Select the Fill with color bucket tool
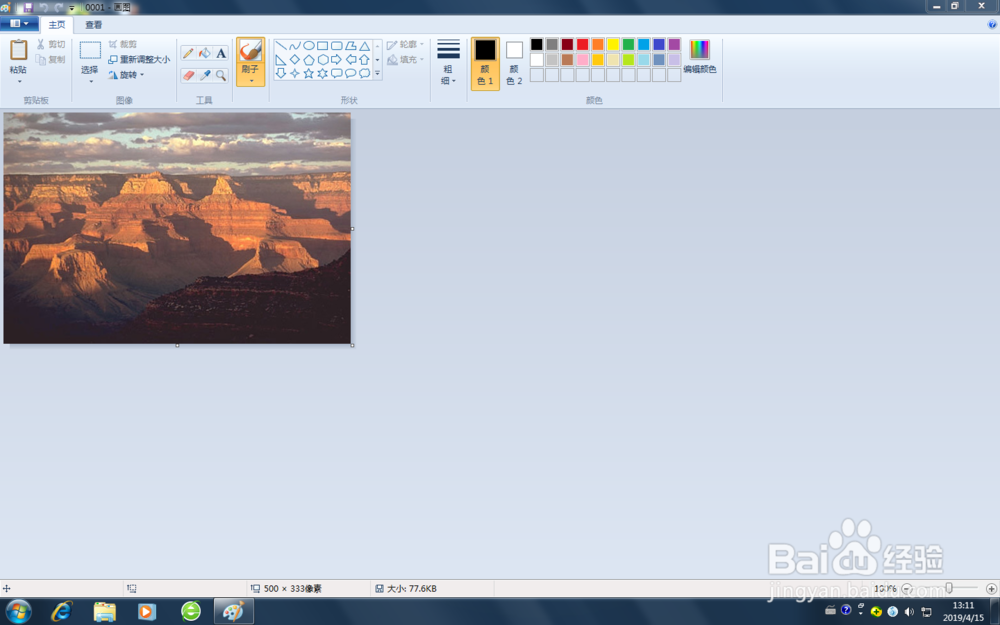Viewport: 1000px width, 625px height. pos(205,54)
